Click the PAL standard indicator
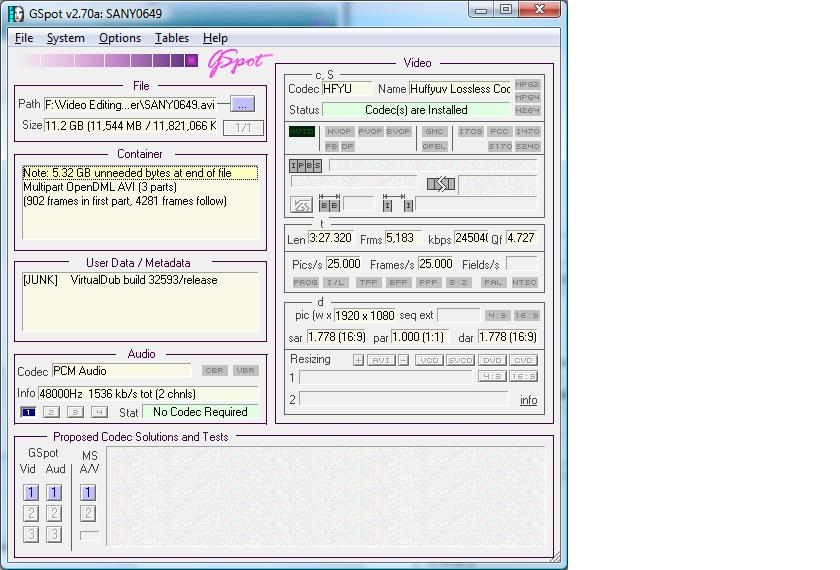 492,282
